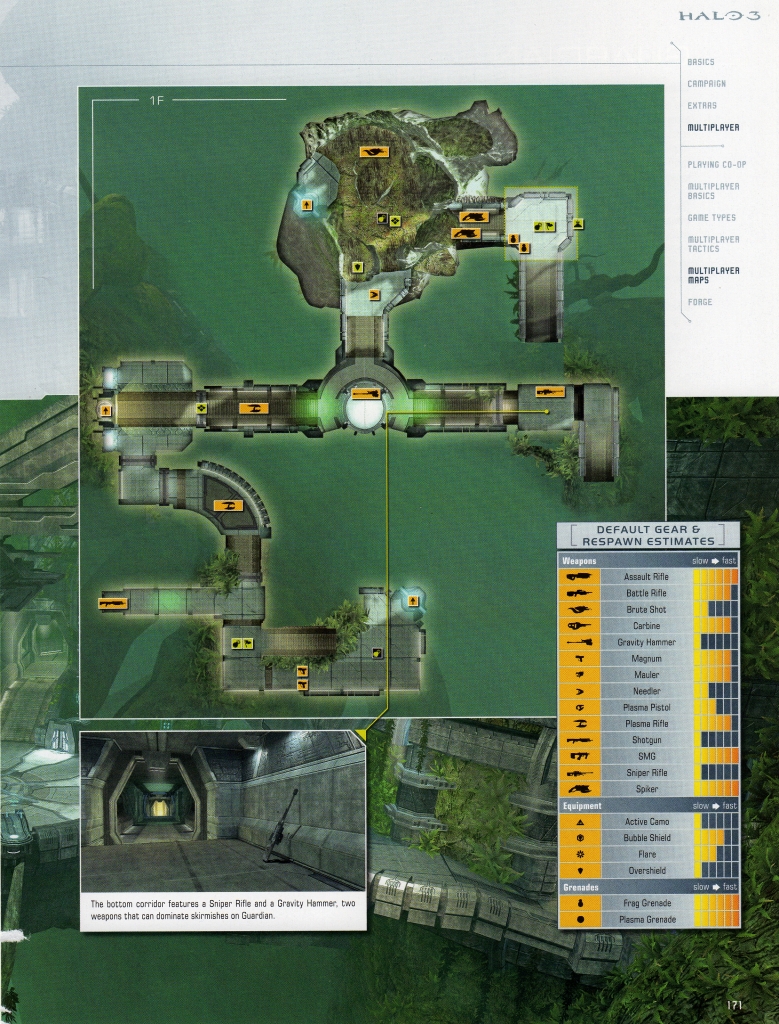This screenshot has height=1024, width=779.
Task: Select the Bubble Shield legend icon
Action: click(x=579, y=838)
